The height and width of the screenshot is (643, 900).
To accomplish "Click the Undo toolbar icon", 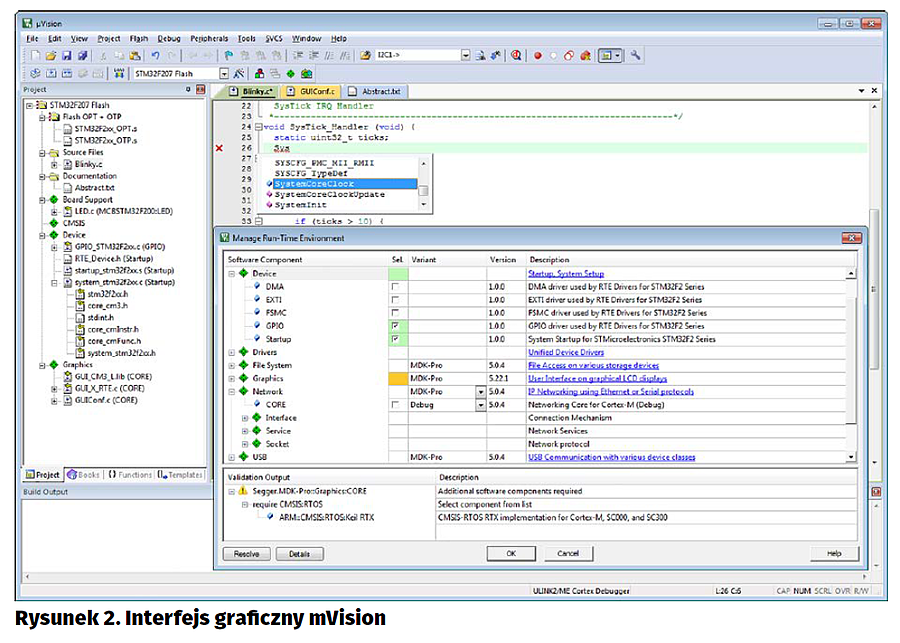I will tap(156, 56).
